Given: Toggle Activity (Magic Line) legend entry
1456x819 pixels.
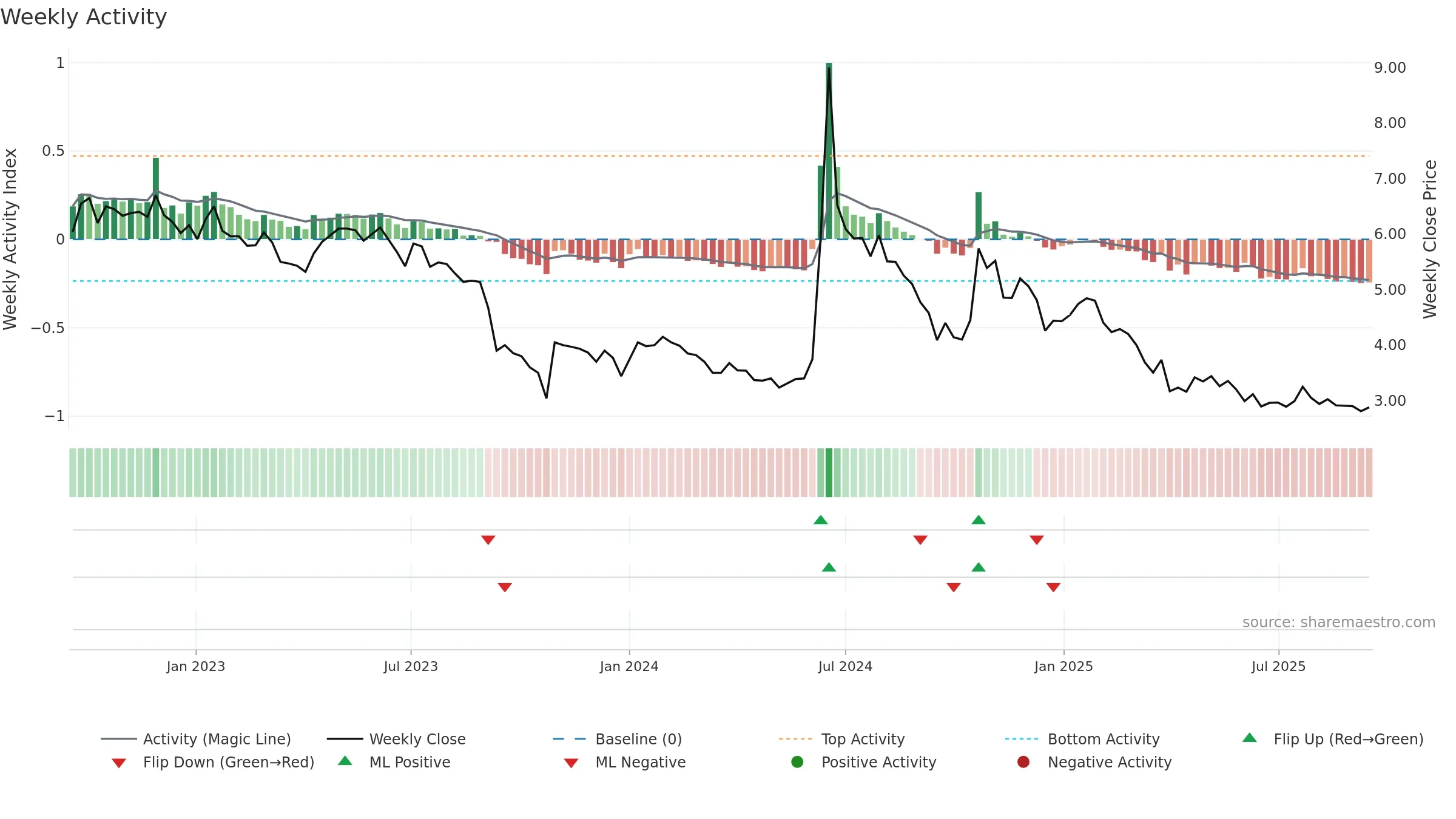Looking at the screenshot, I should [x=196, y=739].
